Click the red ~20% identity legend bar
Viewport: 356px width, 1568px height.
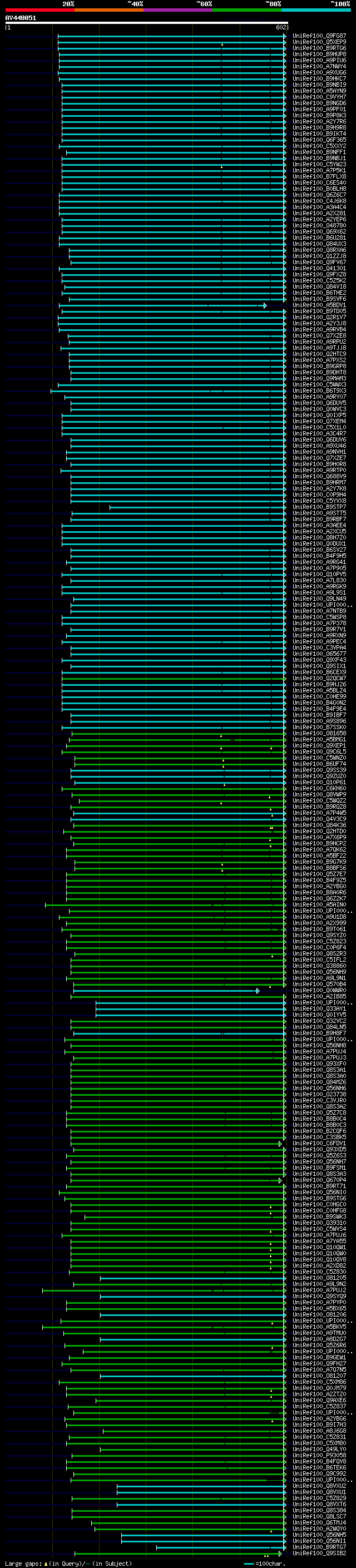coord(39,10)
